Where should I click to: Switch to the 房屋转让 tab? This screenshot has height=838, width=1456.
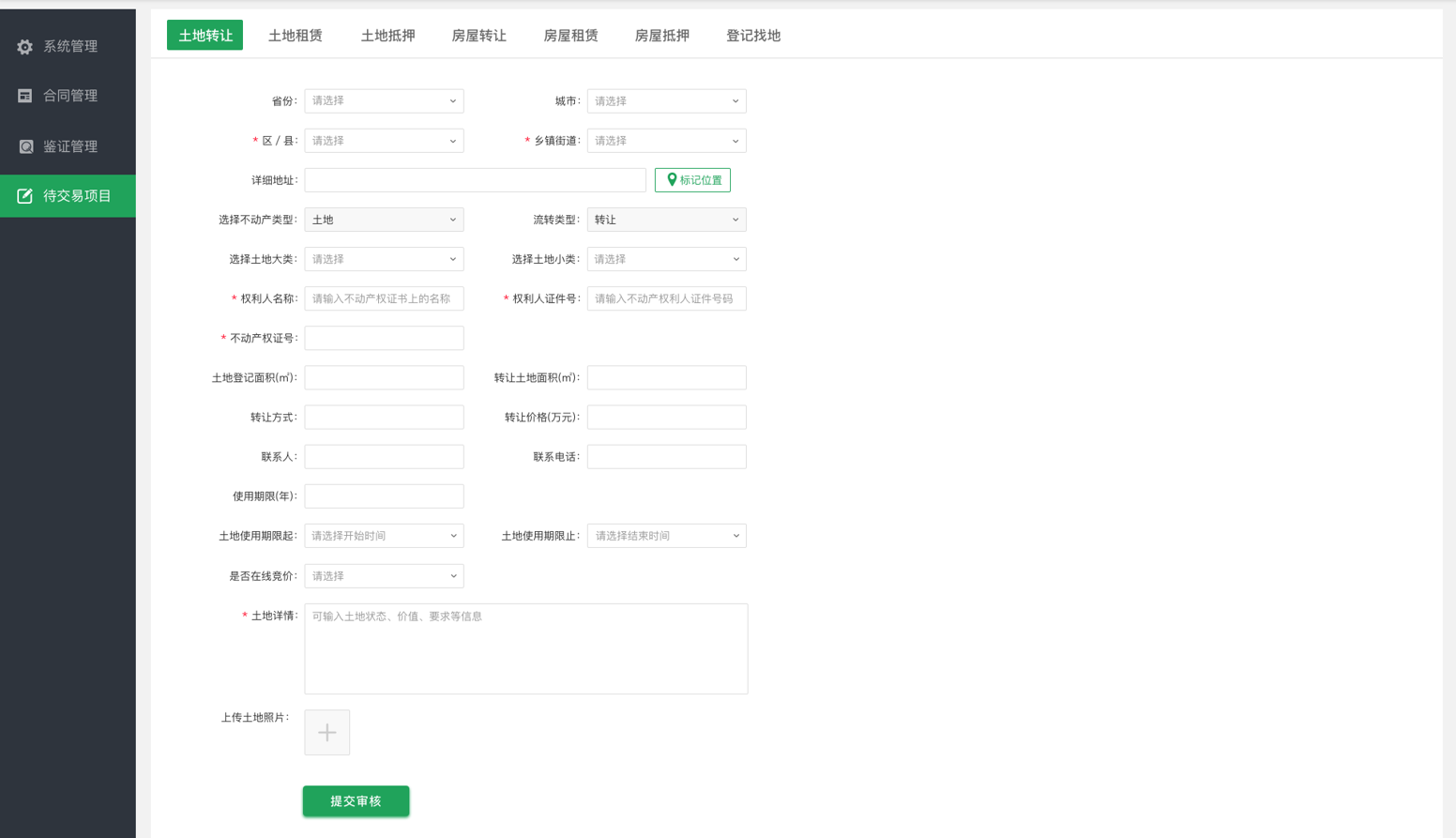coord(478,36)
